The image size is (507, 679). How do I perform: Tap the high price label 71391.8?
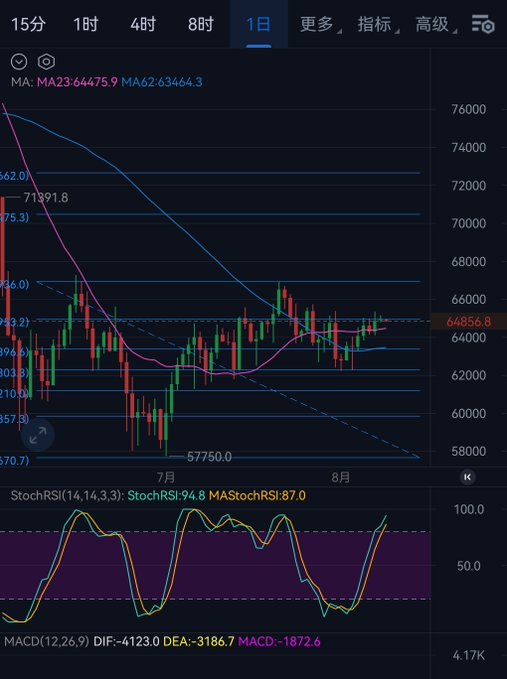pyautogui.click(x=46, y=198)
